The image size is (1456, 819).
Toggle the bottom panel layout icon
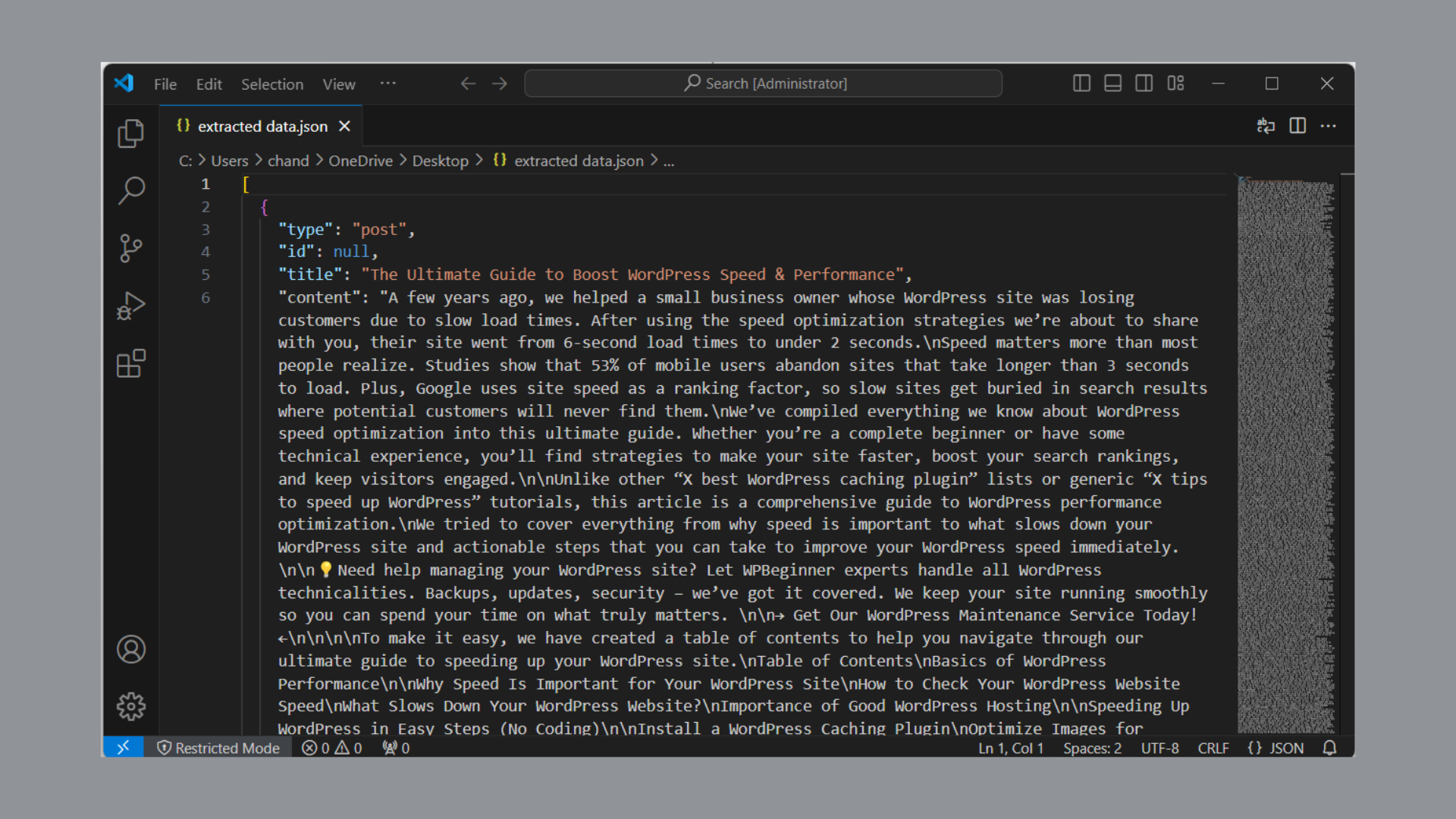pyautogui.click(x=1112, y=83)
